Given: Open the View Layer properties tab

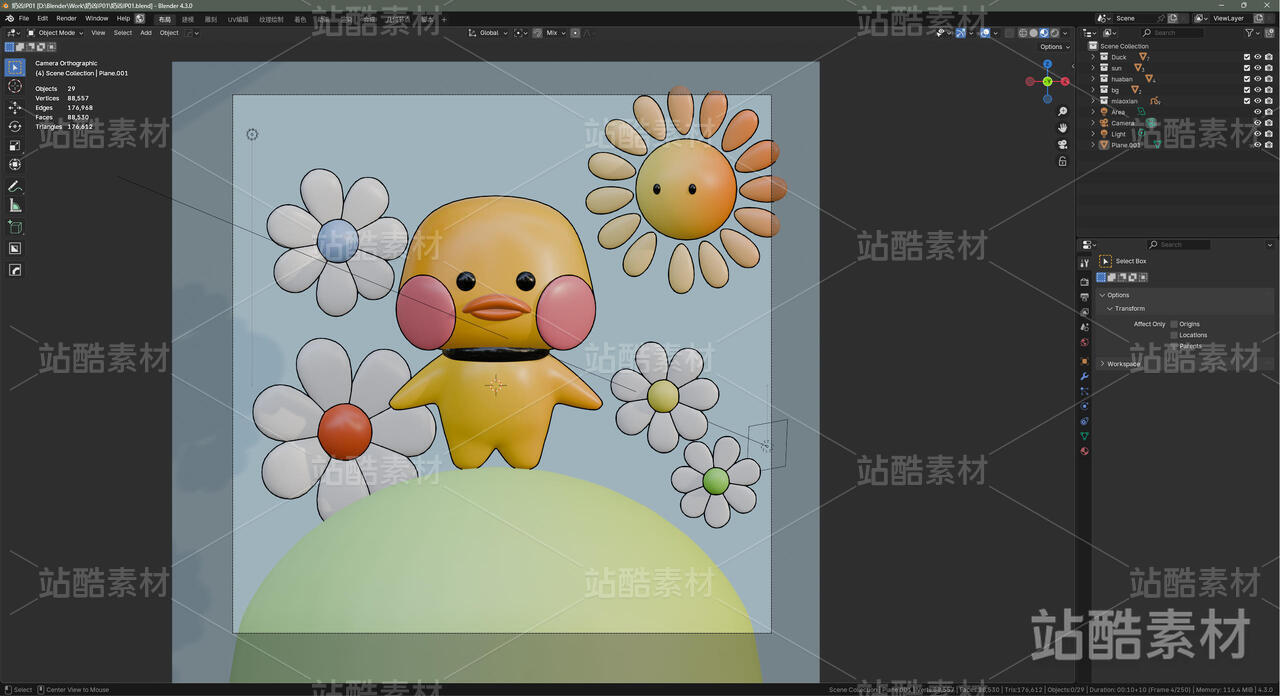Looking at the screenshot, I should coord(1084,312).
